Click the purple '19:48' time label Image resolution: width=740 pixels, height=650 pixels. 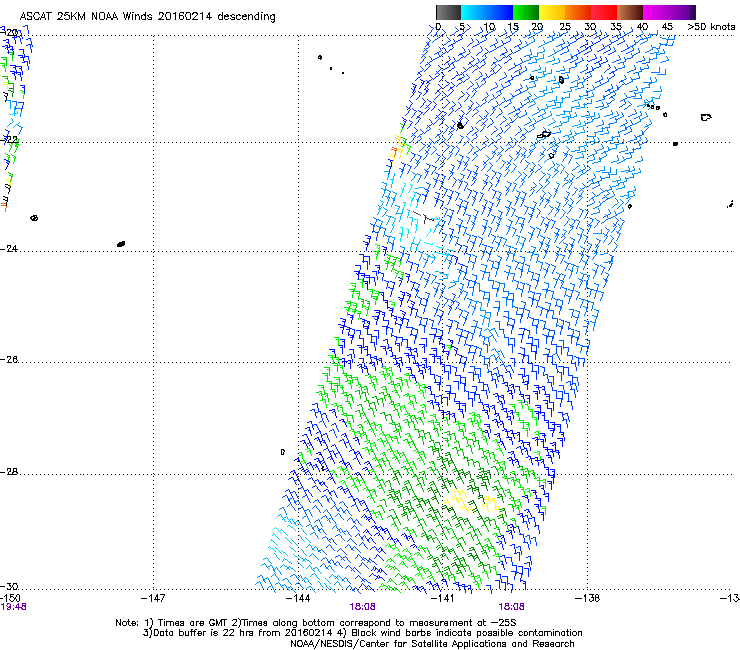[13, 607]
